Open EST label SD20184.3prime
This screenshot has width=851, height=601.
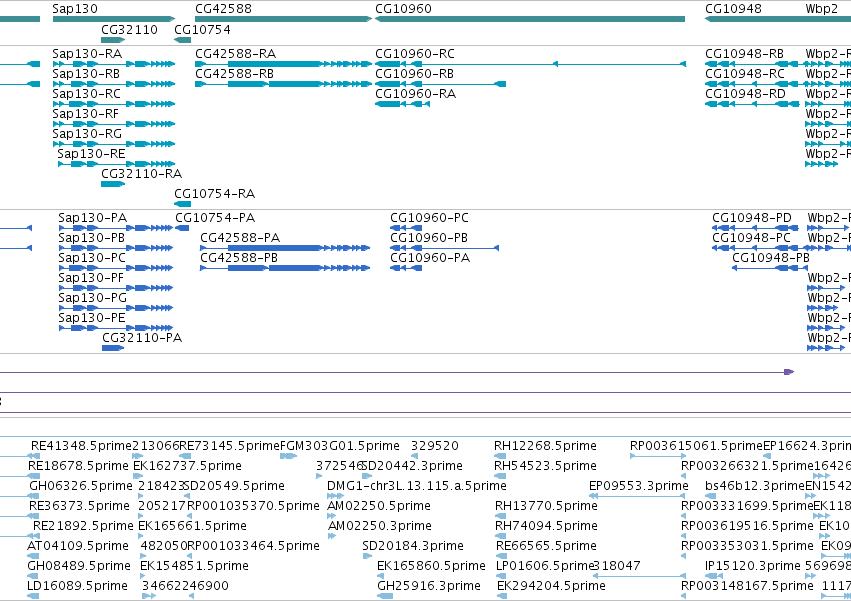[413, 546]
